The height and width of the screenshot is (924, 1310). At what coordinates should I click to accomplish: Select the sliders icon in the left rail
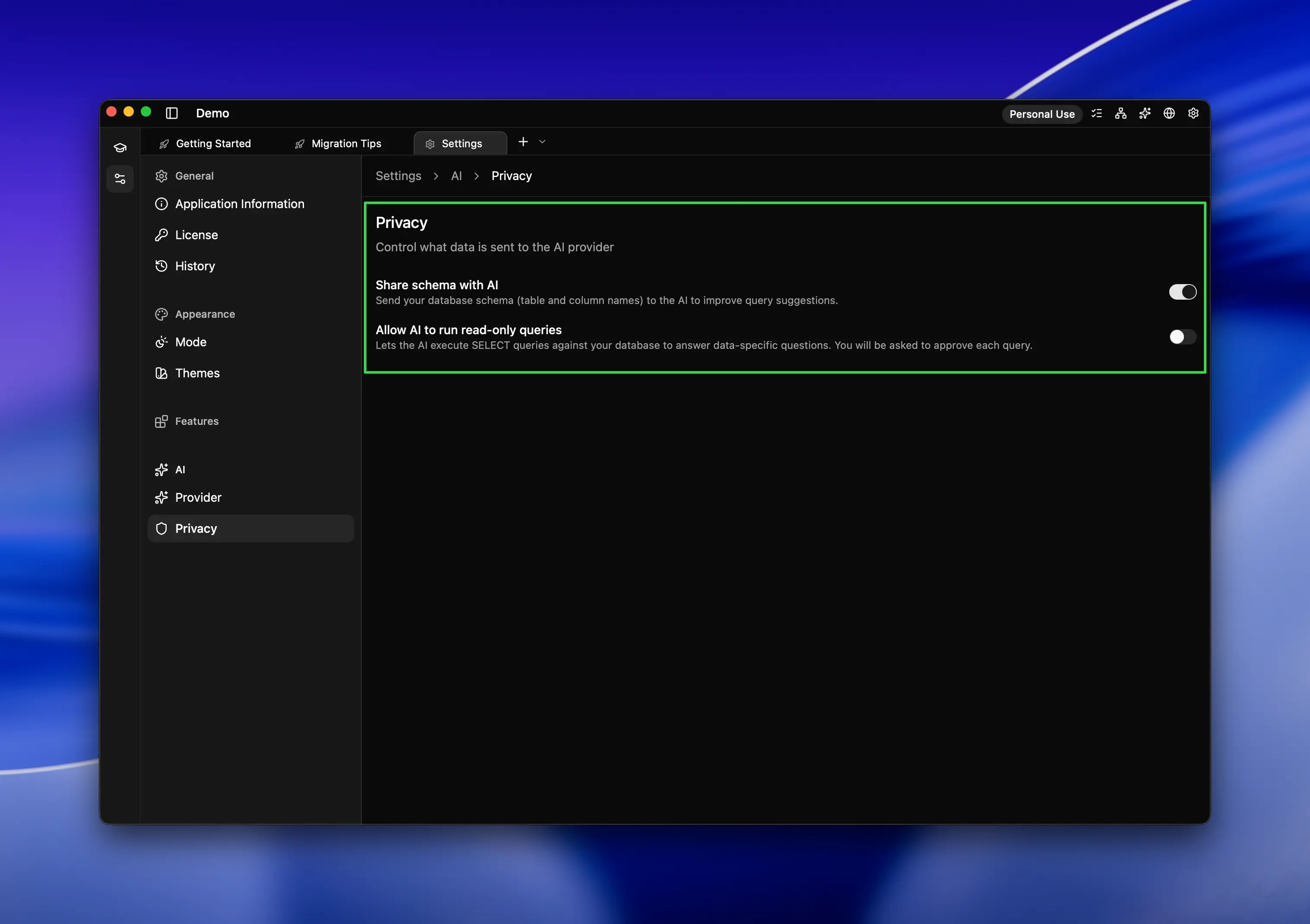pos(120,178)
